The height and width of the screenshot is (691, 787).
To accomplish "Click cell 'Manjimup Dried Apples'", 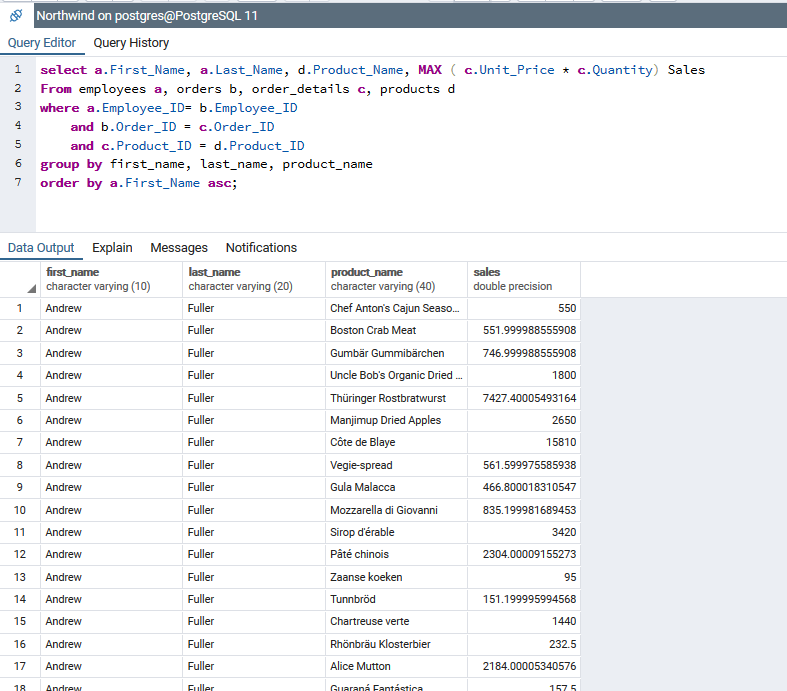I will point(397,420).
